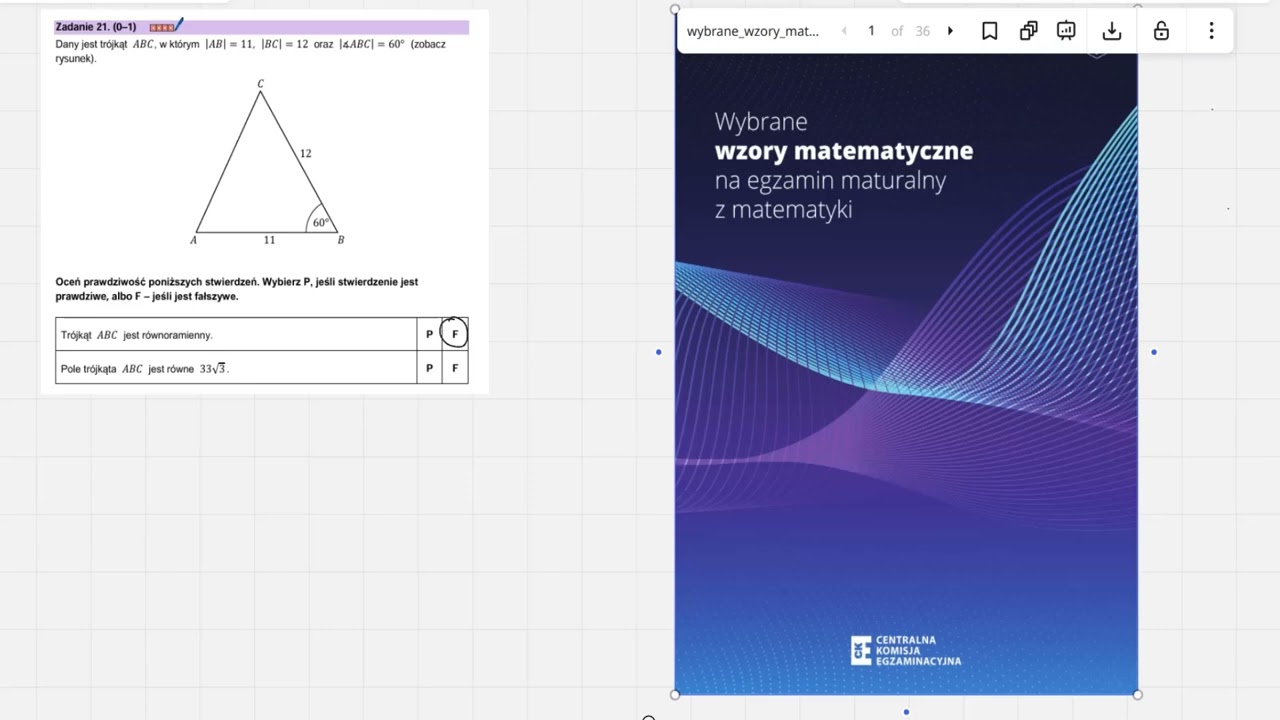Go to previous page of the PDF
Image resolution: width=1280 pixels, height=720 pixels.
click(844, 31)
